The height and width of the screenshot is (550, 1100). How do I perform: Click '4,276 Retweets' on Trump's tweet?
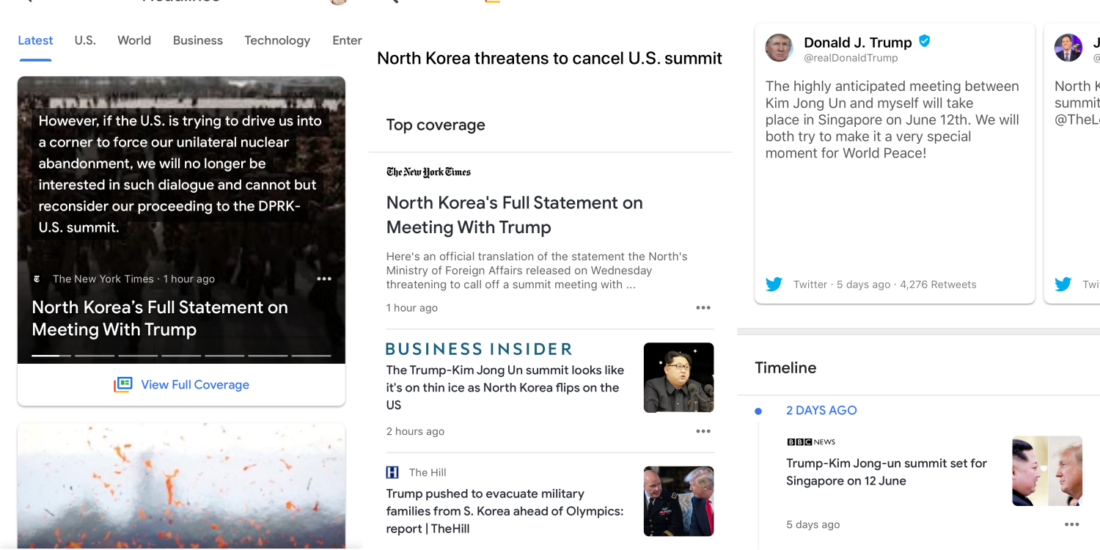tap(938, 285)
